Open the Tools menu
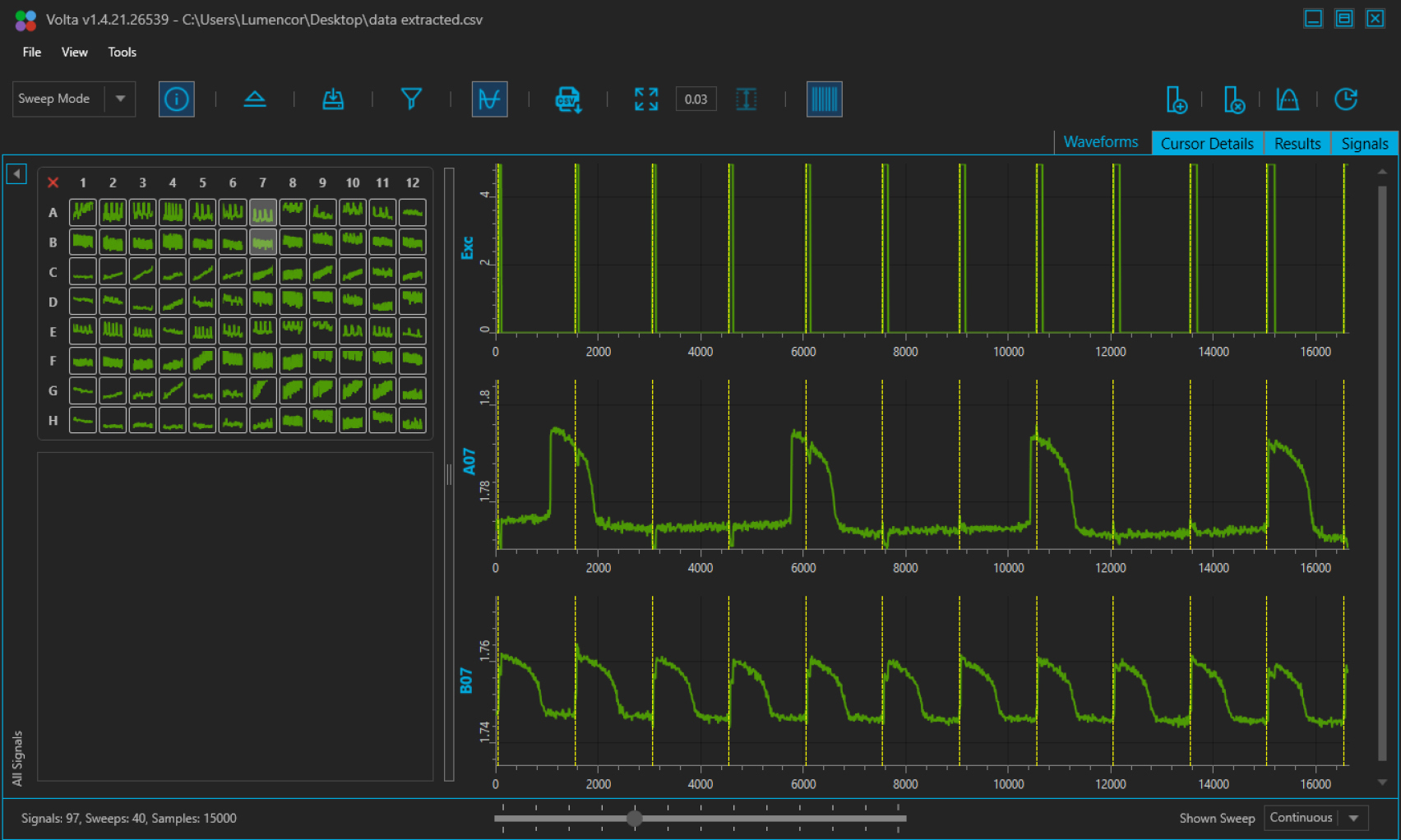 point(122,52)
